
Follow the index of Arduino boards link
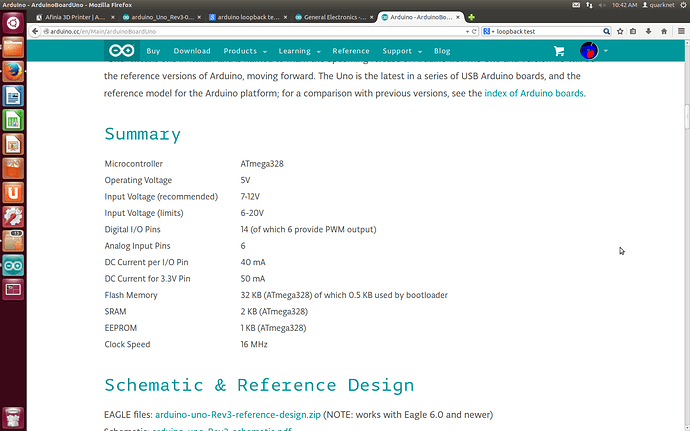(x=534, y=93)
